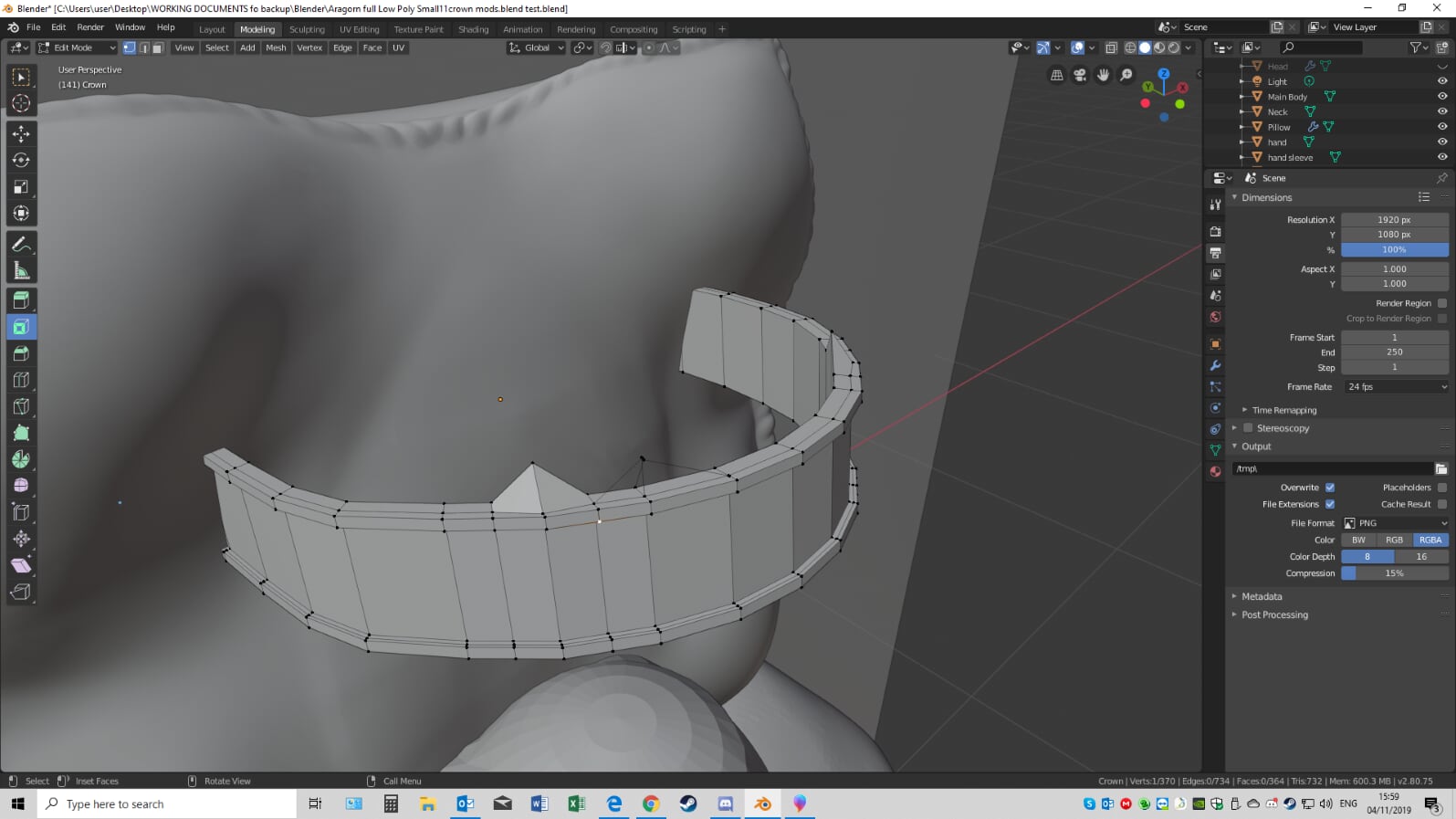This screenshot has width=1456, height=819.
Task: Open output folder browser icon
Action: click(1440, 468)
